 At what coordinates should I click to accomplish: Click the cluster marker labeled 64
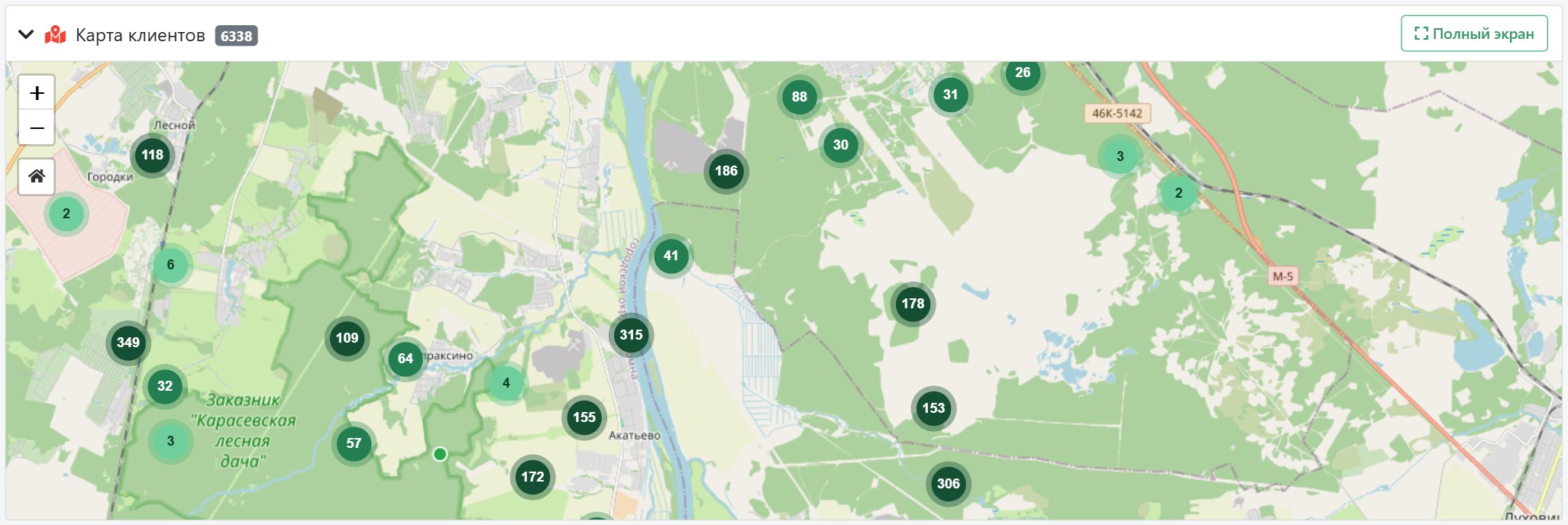click(406, 359)
